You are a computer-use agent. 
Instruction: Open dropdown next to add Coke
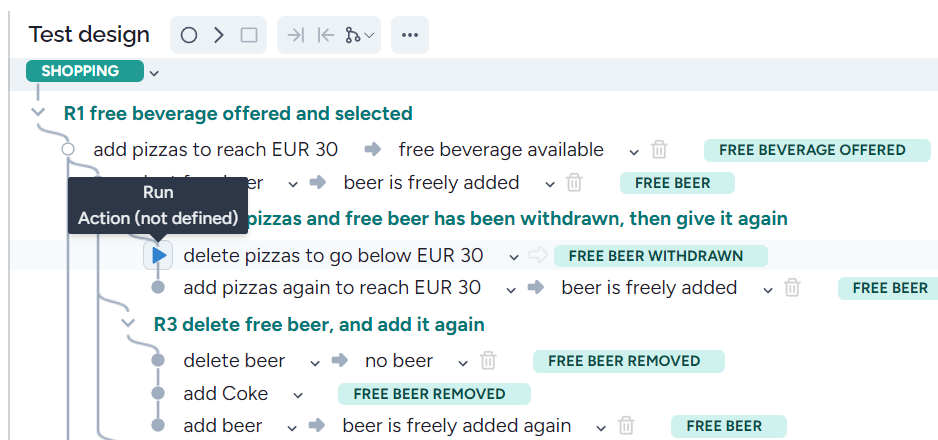pos(298,395)
